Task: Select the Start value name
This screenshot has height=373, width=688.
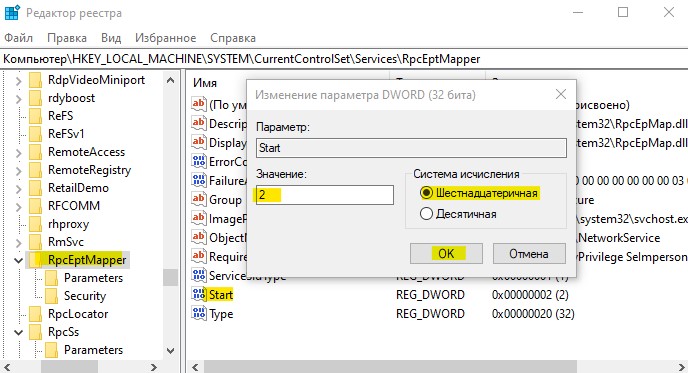Action: click(x=221, y=295)
